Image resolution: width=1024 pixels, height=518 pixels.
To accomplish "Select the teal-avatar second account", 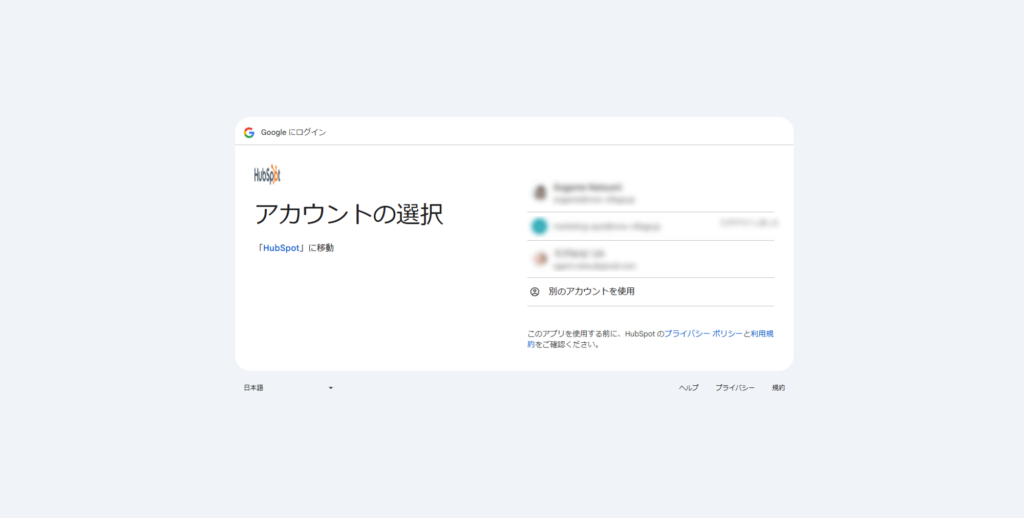I will [650, 226].
